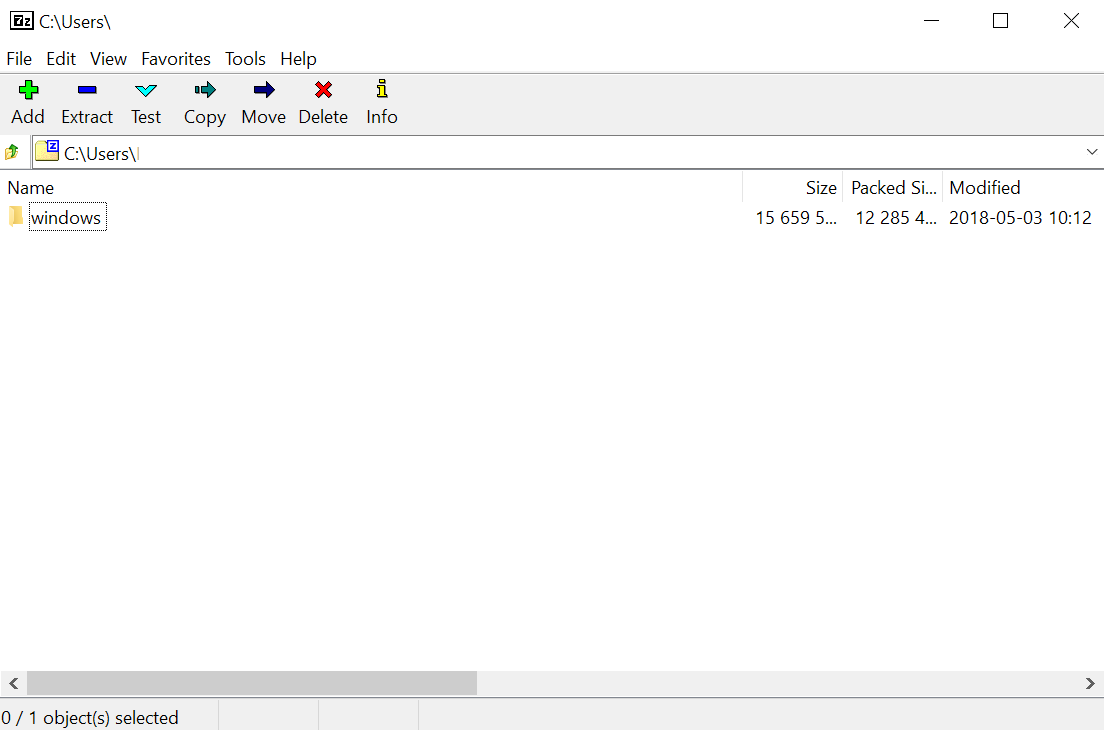The height and width of the screenshot is (730, 1104).
Task: Click the red Delete X icon
Action: 323,90
